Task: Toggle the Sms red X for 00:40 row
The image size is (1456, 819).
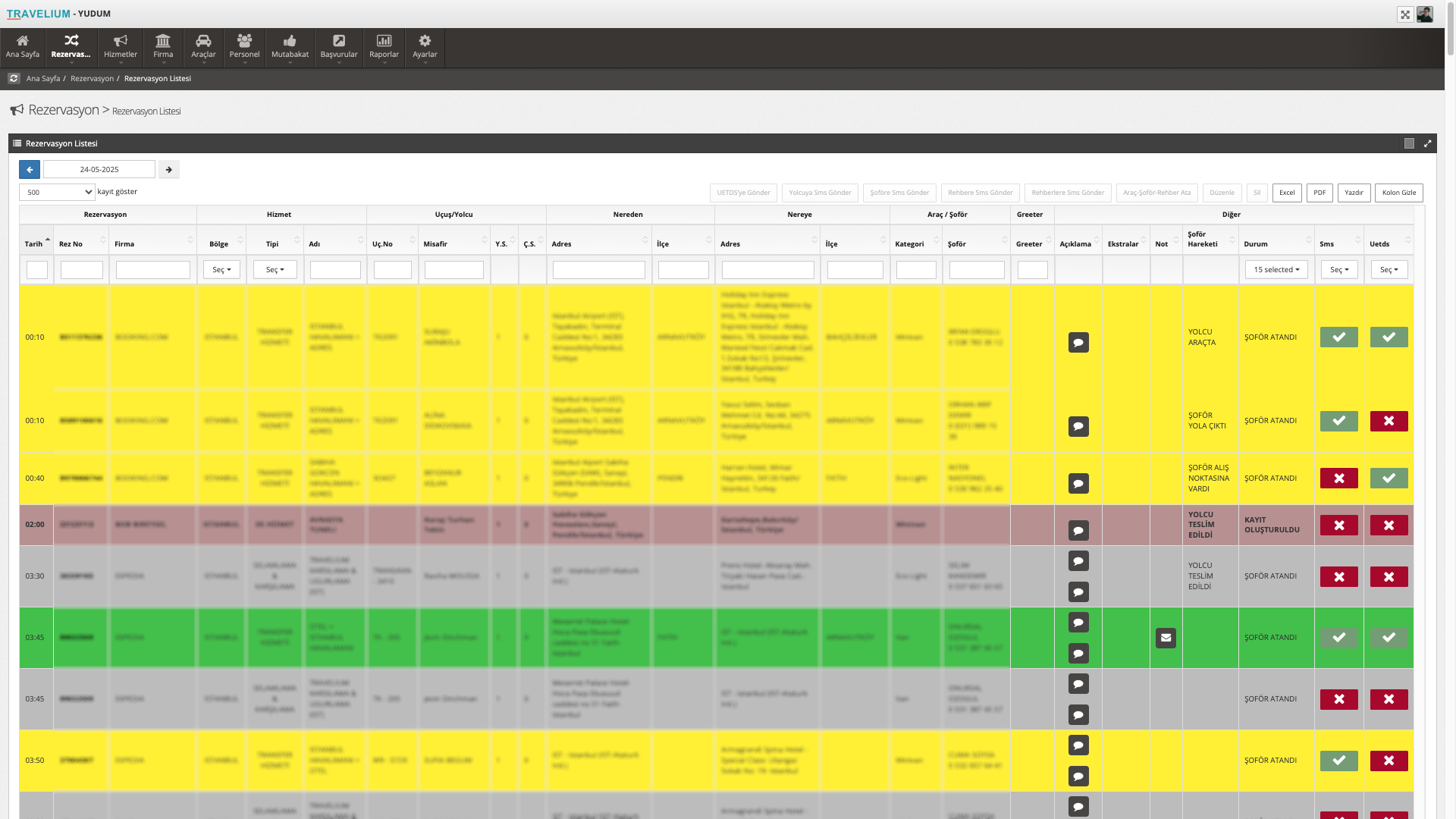Action: (x=1338, y=479)
